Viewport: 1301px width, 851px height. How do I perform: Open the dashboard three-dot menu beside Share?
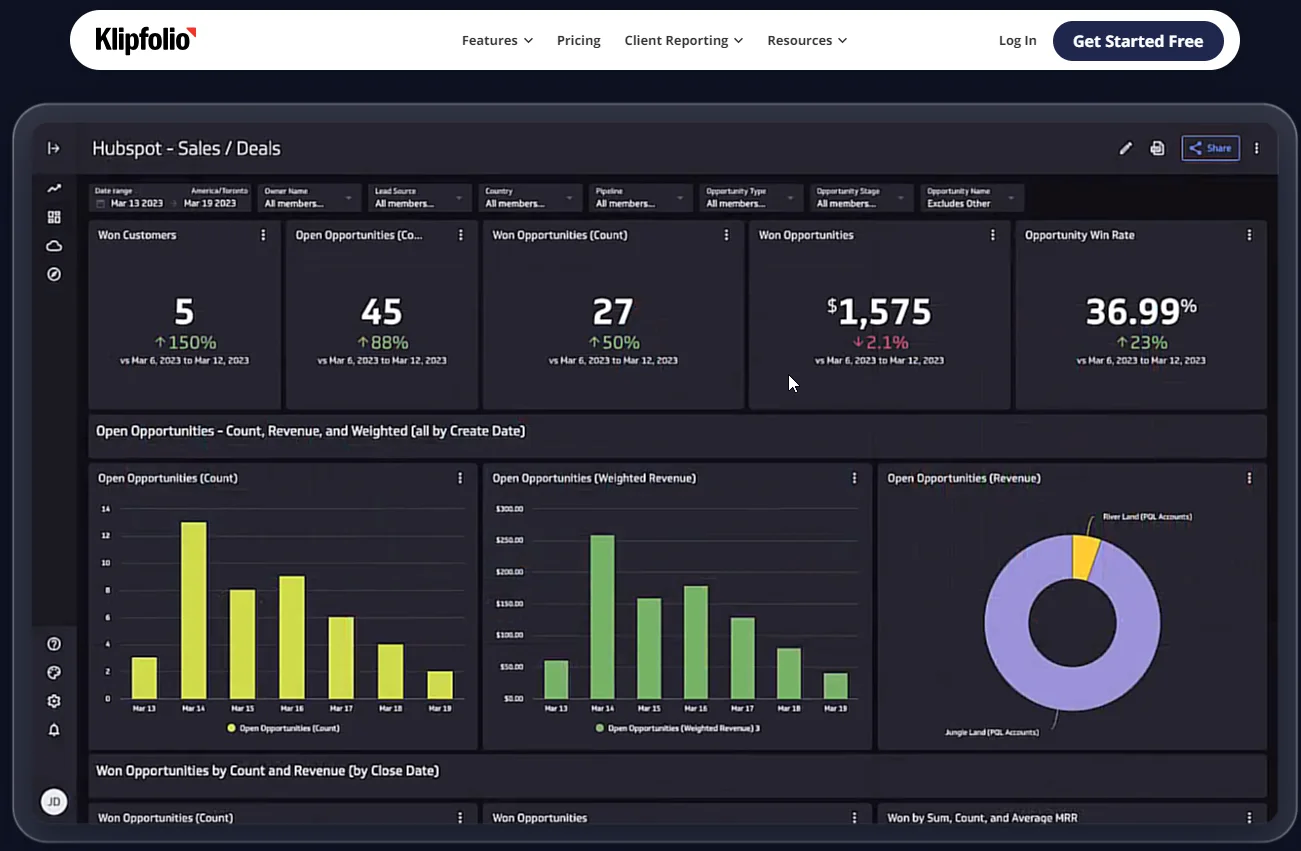1257,148
